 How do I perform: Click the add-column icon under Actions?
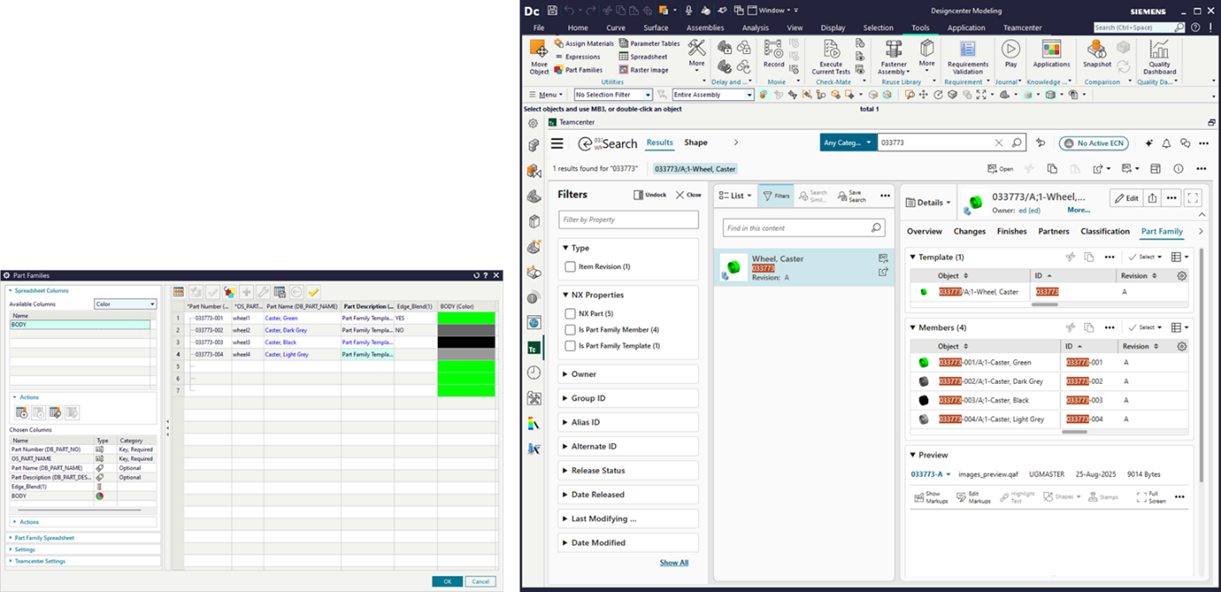[x=21, y=412]
